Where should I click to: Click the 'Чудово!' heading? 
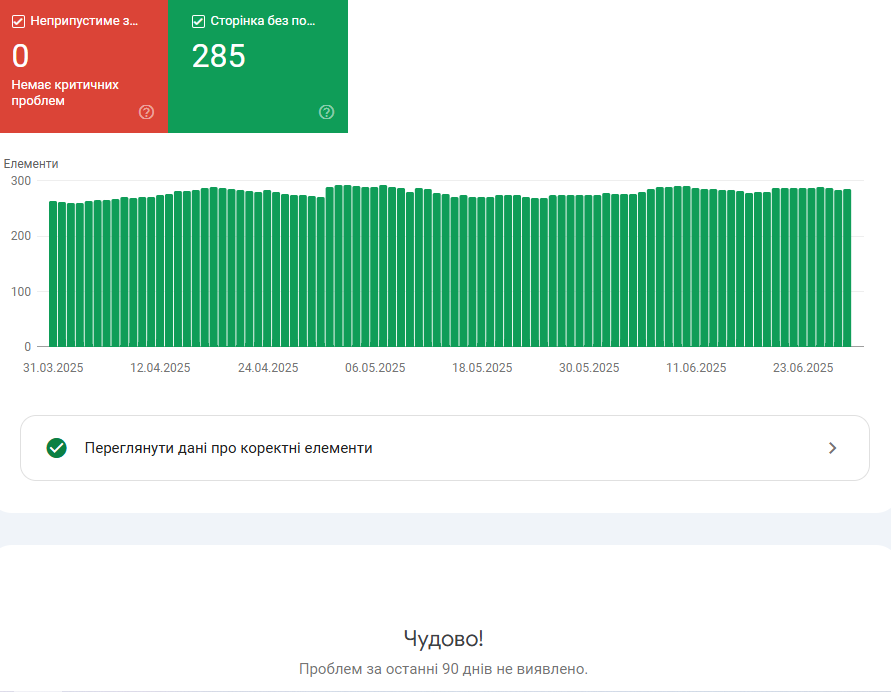(x=443, y=639)
